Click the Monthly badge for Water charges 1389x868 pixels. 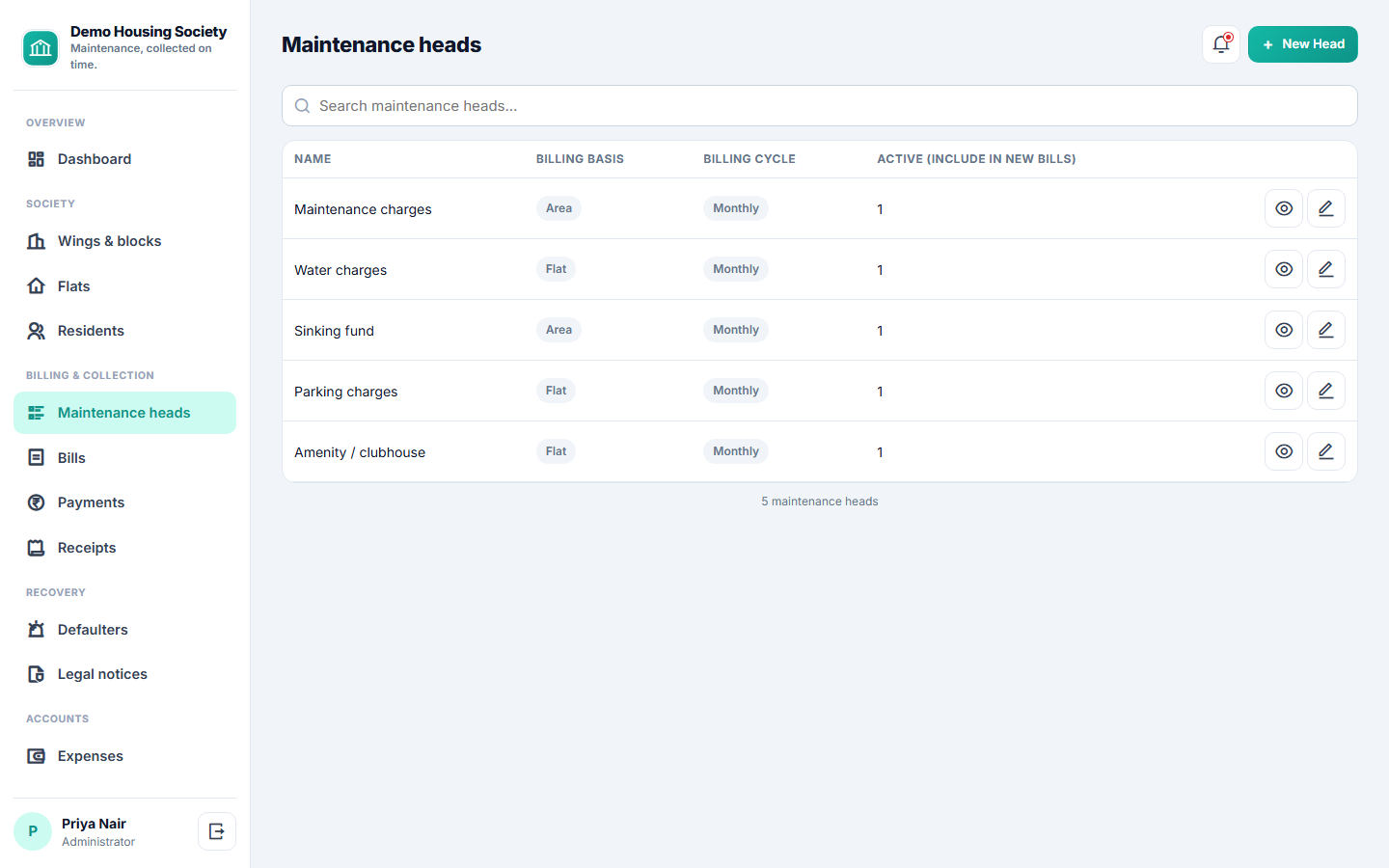pos(736,269)
